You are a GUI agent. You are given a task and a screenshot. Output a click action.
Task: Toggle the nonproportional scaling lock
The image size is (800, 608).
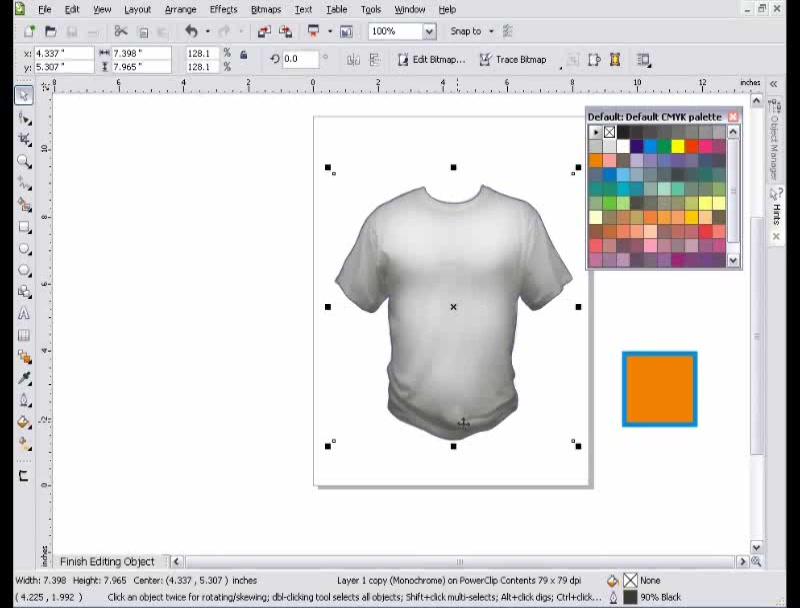[243, 55]
